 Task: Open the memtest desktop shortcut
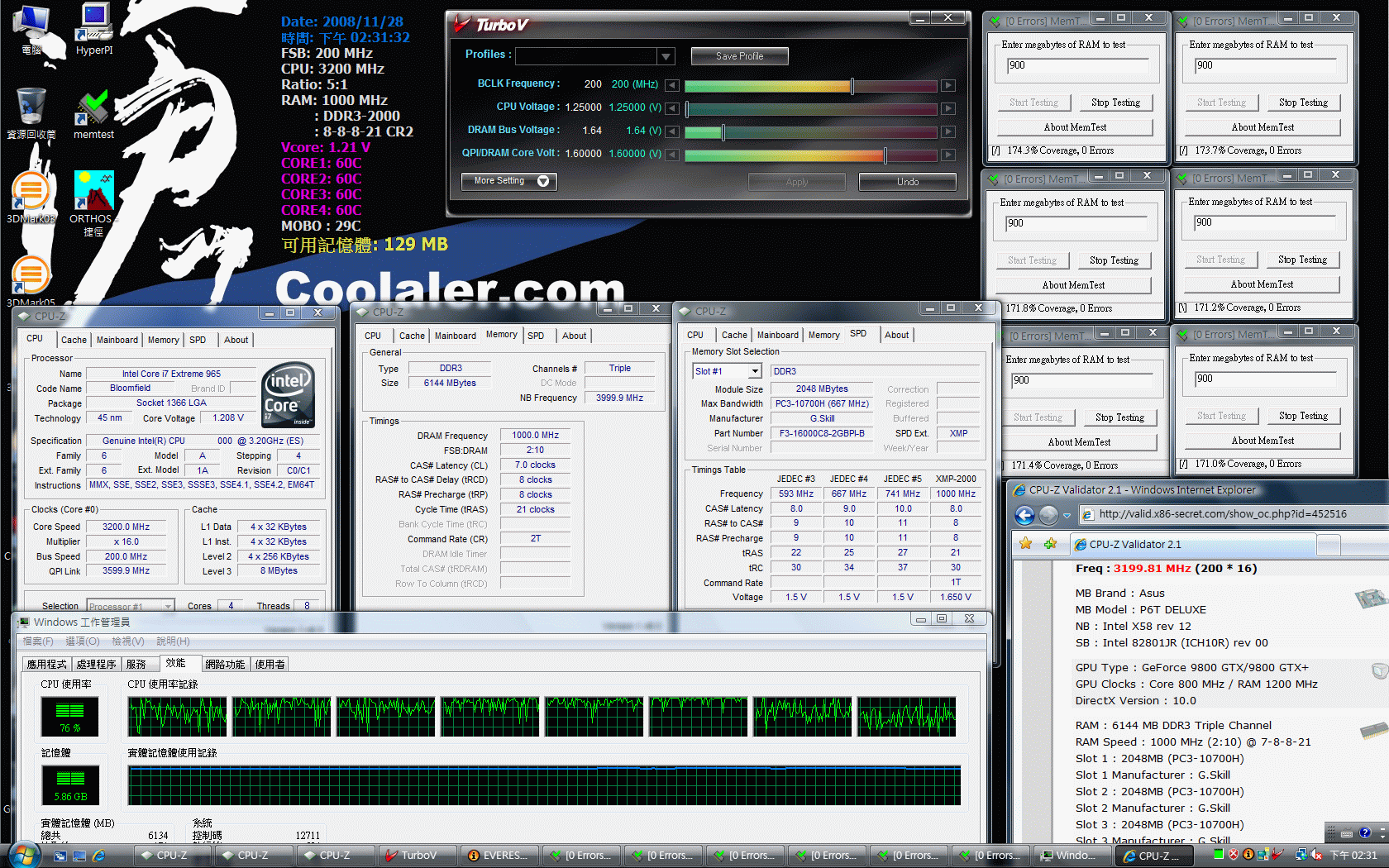coord(93,114)
